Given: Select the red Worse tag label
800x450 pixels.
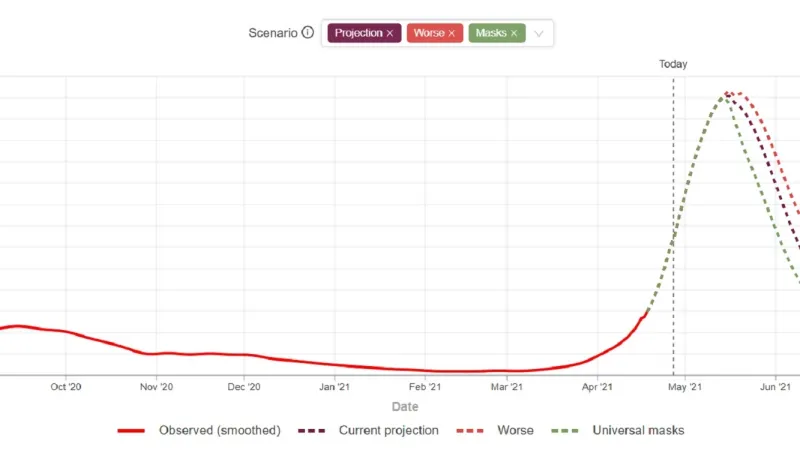Looking at the screenshot, I should click(427, 33).
